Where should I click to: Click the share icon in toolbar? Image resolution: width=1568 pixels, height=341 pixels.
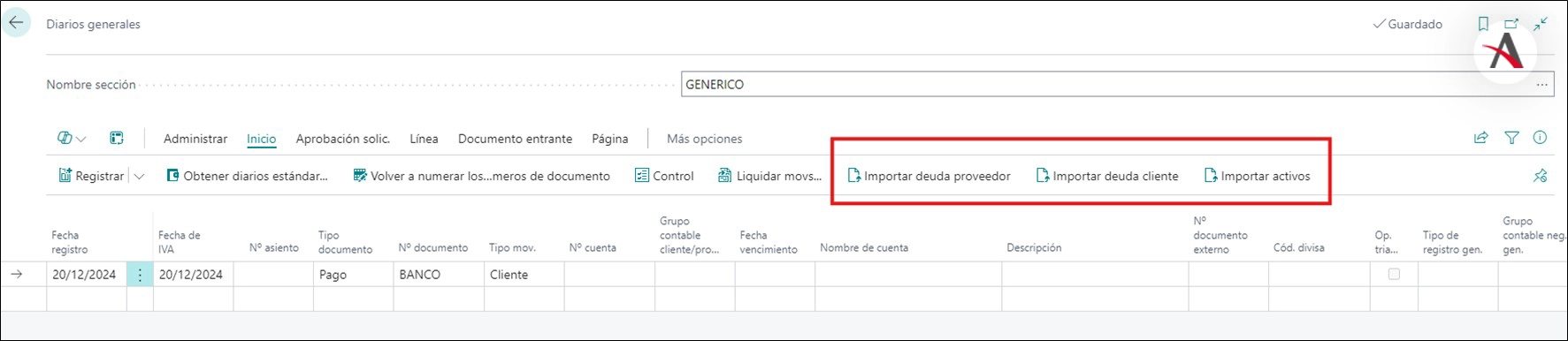[x=1481, y=138]
